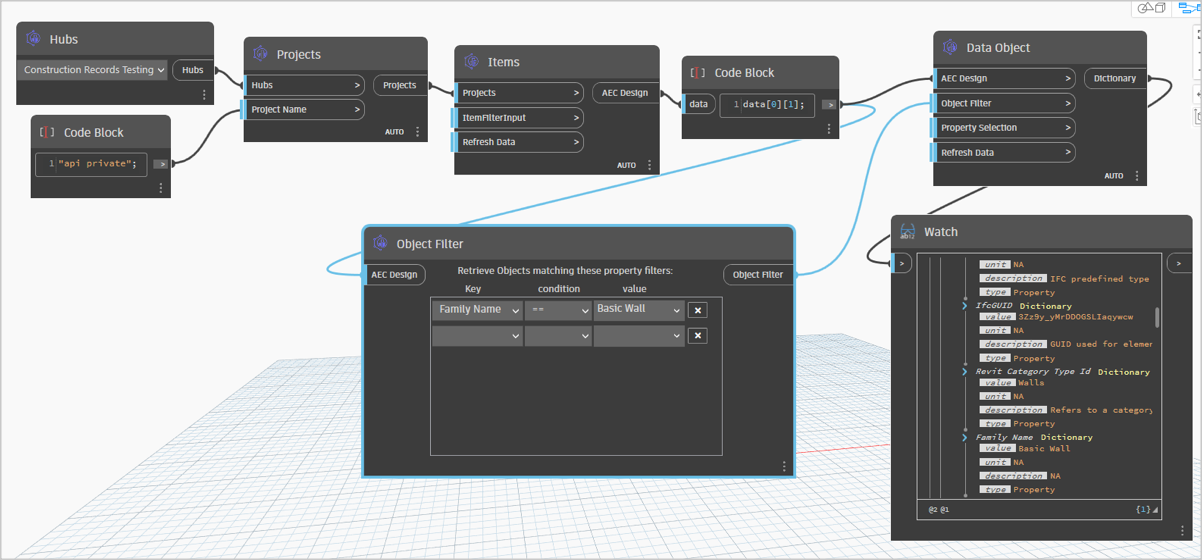Click the ItemFilterInput port
Image resolution: width=1202 pixels, height=560 pixels.
[x=519, y=117]
